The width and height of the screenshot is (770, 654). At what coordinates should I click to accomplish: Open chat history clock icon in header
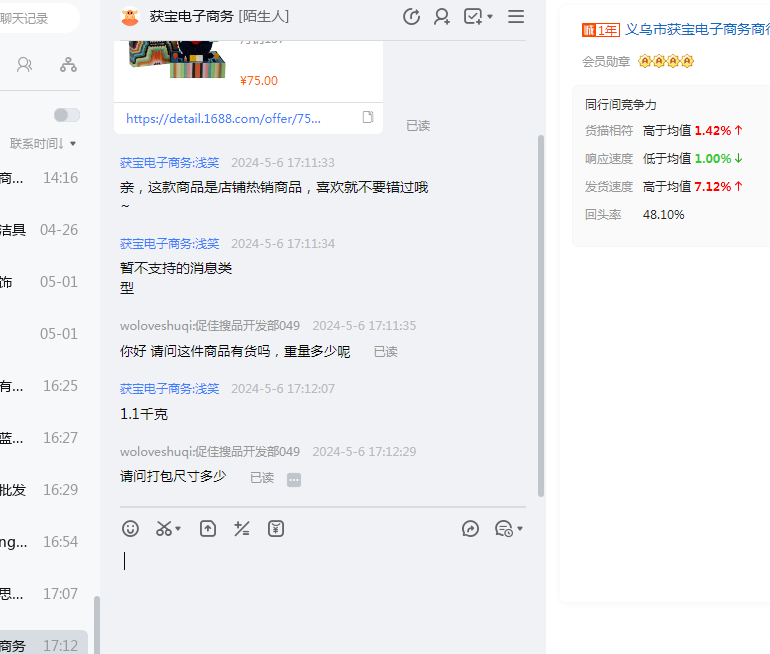coord(411,16)
